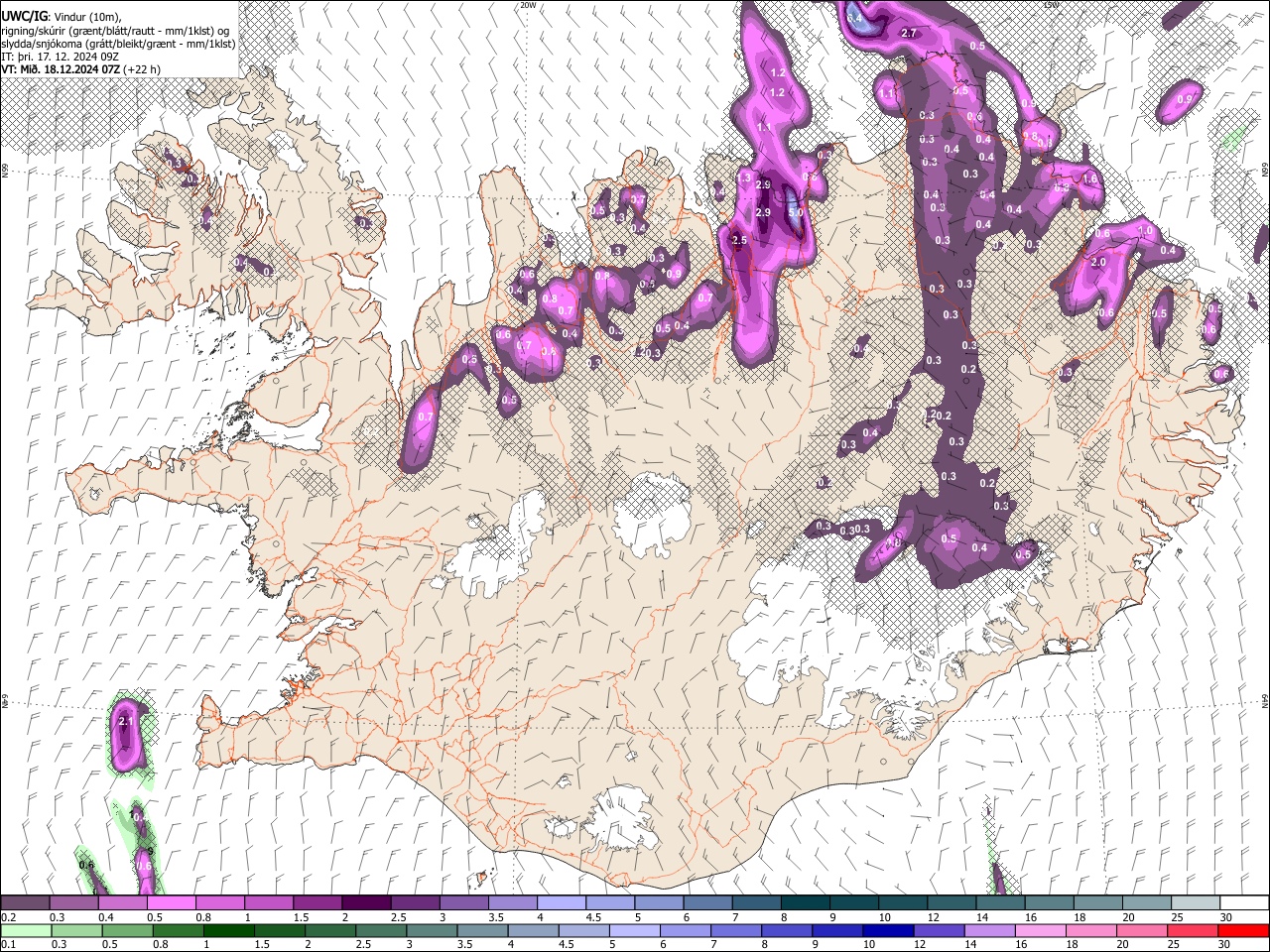
Task: Click the initial time 'IT: þri. 17. 12. 2024 09Z'
Action: tap(61, 57)
